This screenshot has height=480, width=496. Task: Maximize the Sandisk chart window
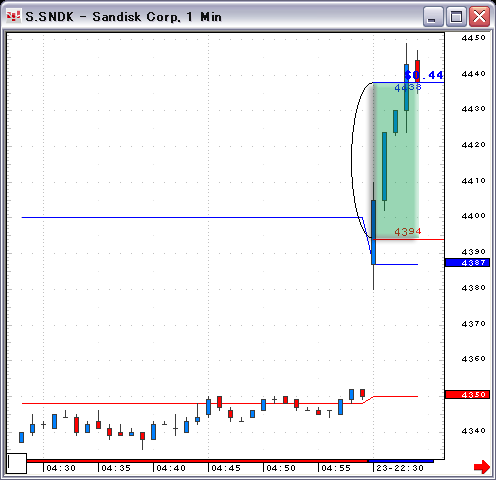[456, 17]
